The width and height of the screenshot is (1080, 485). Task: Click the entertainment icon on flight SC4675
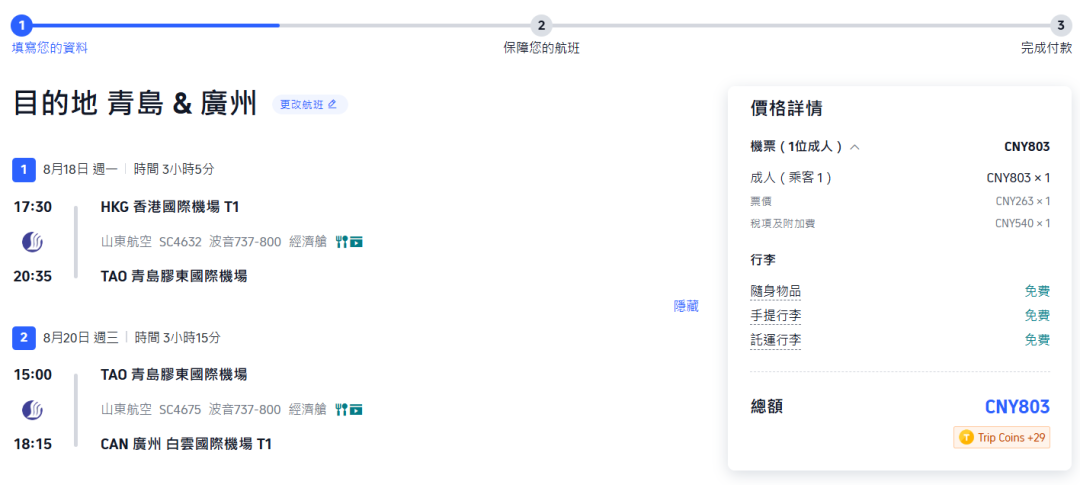356,410
